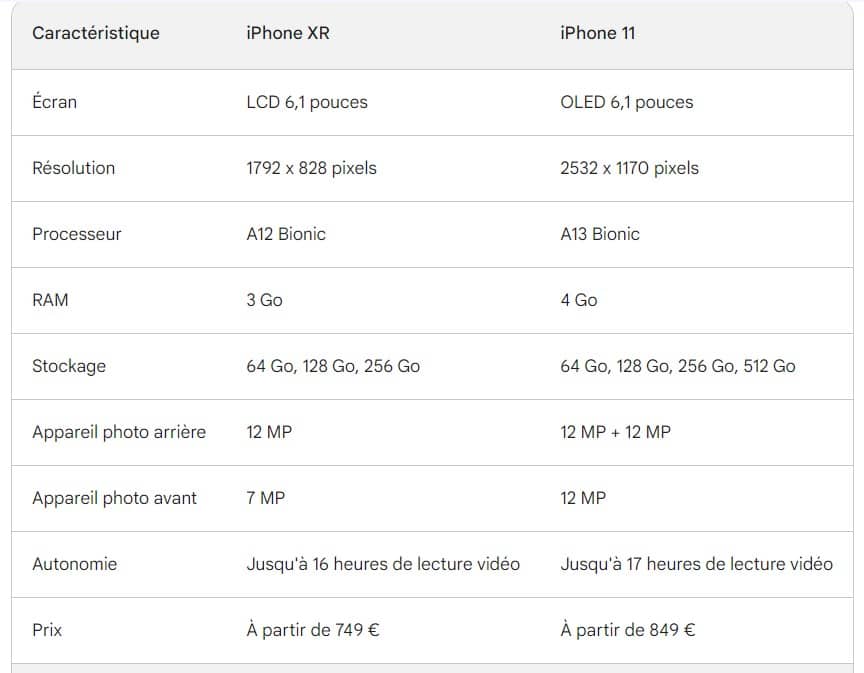This screenshot has width=864, height=673.
Task: Select the iPhone 11 column header
Action: pyautogui.click(x=597, y=33)
